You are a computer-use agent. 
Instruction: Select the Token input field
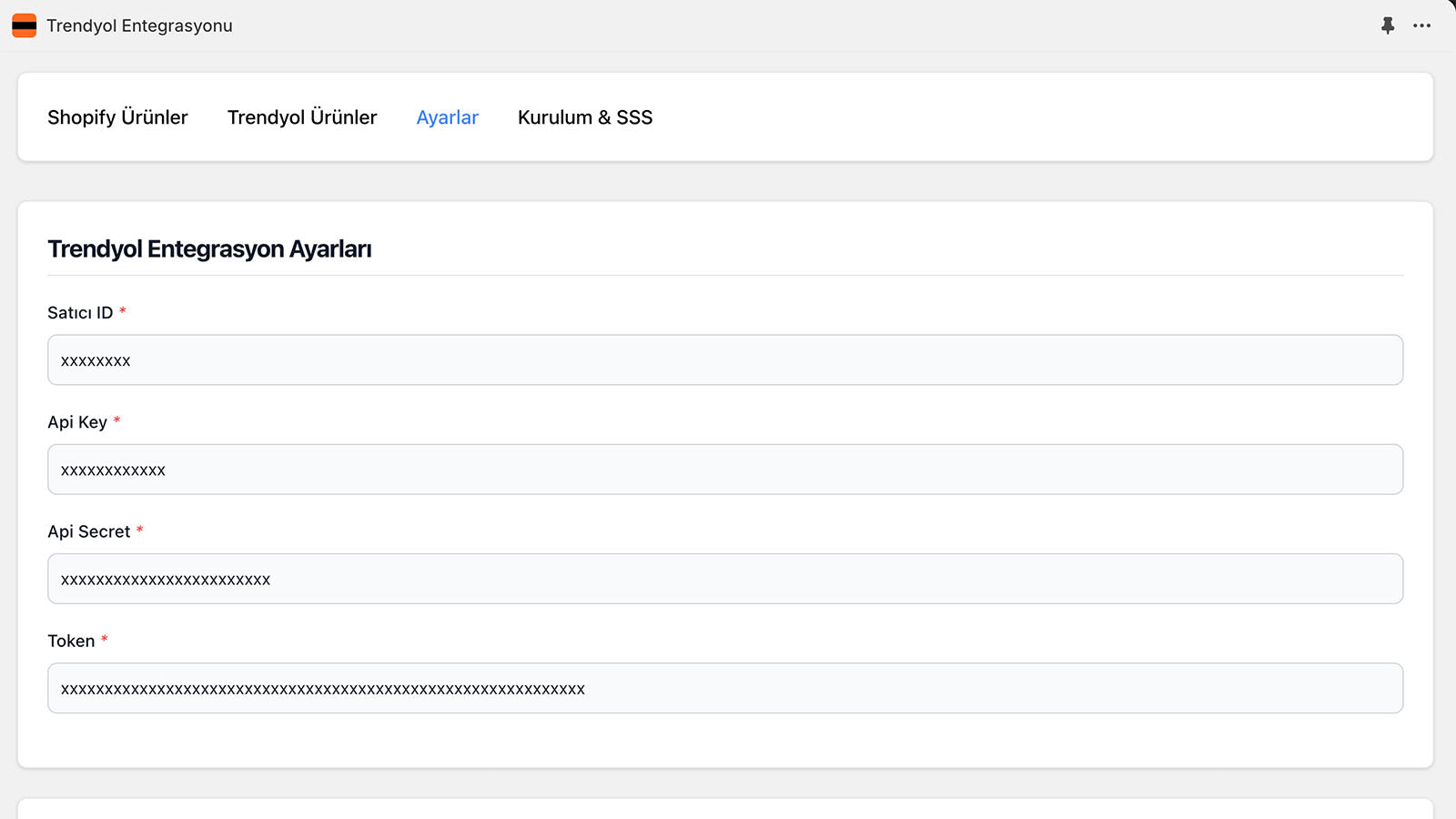724,688
